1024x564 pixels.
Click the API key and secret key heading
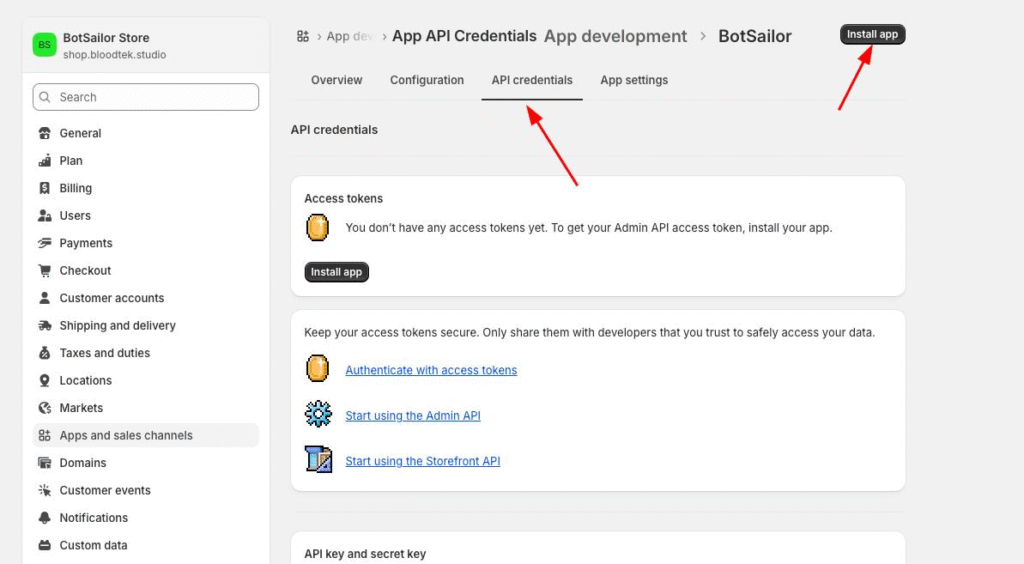365,554
